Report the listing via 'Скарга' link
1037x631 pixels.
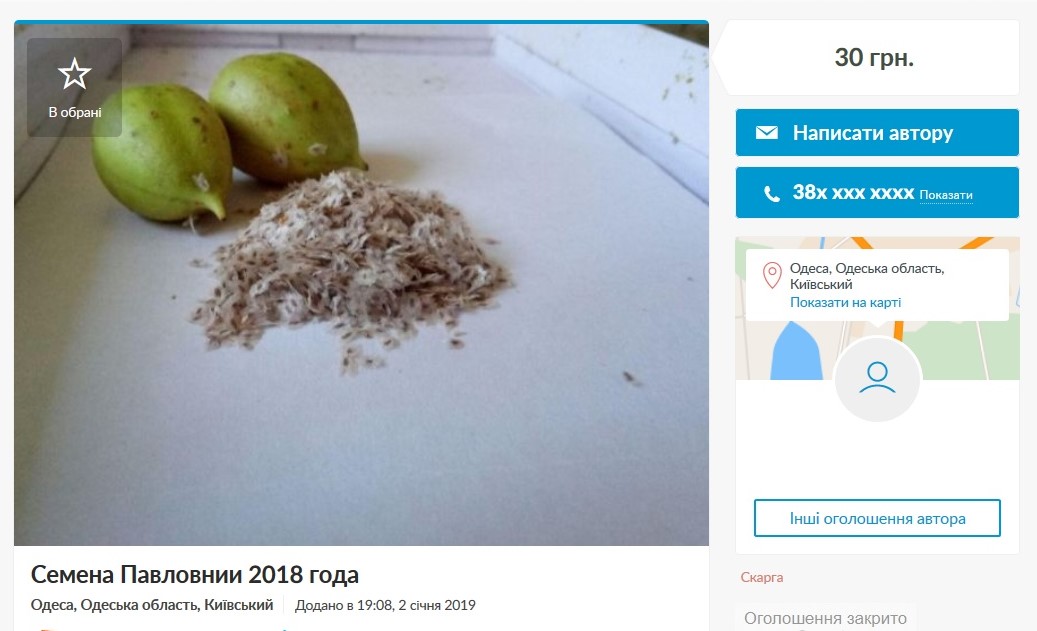coord(762,577)
